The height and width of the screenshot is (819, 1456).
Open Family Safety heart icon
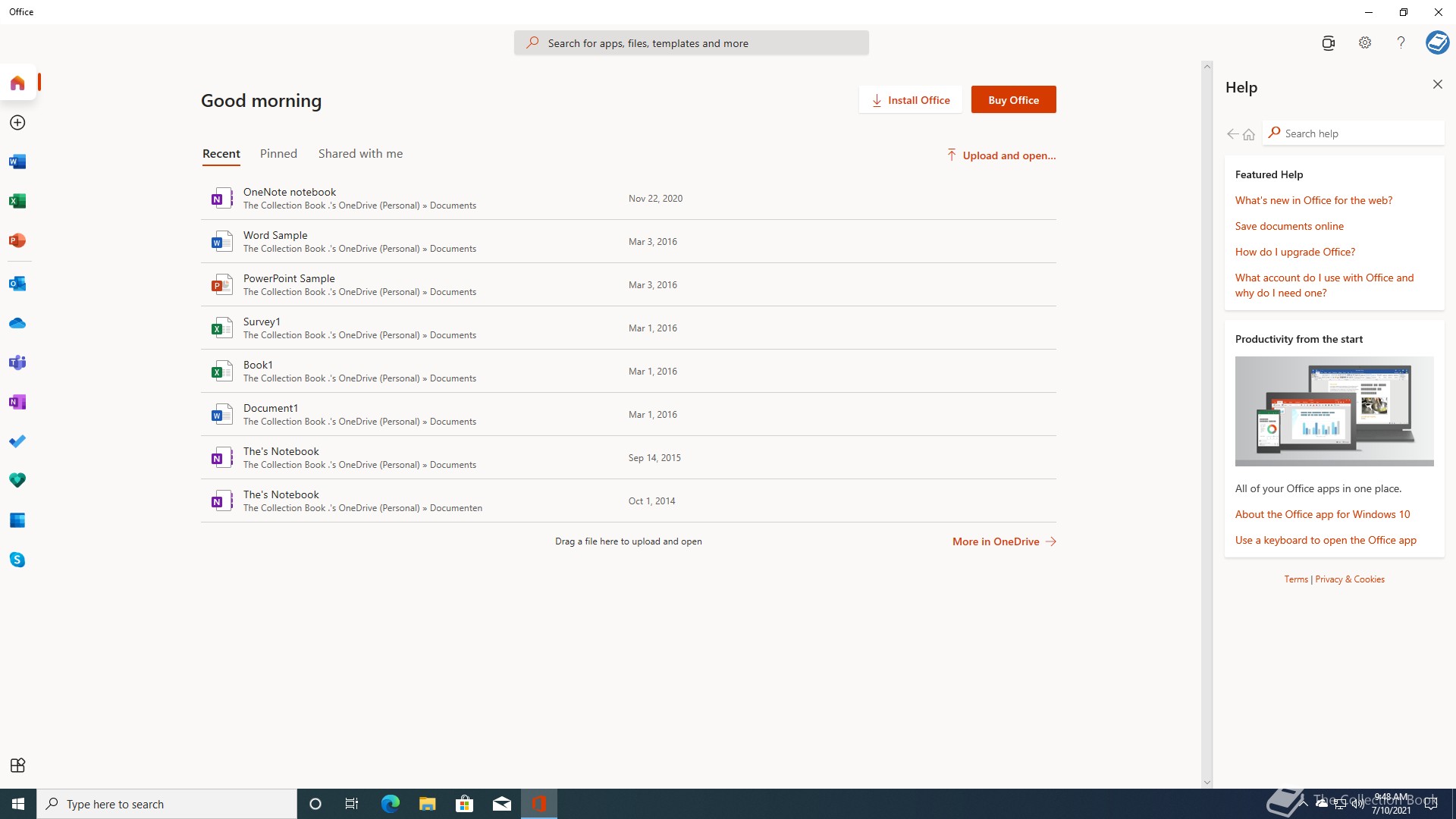pos(17,481)
